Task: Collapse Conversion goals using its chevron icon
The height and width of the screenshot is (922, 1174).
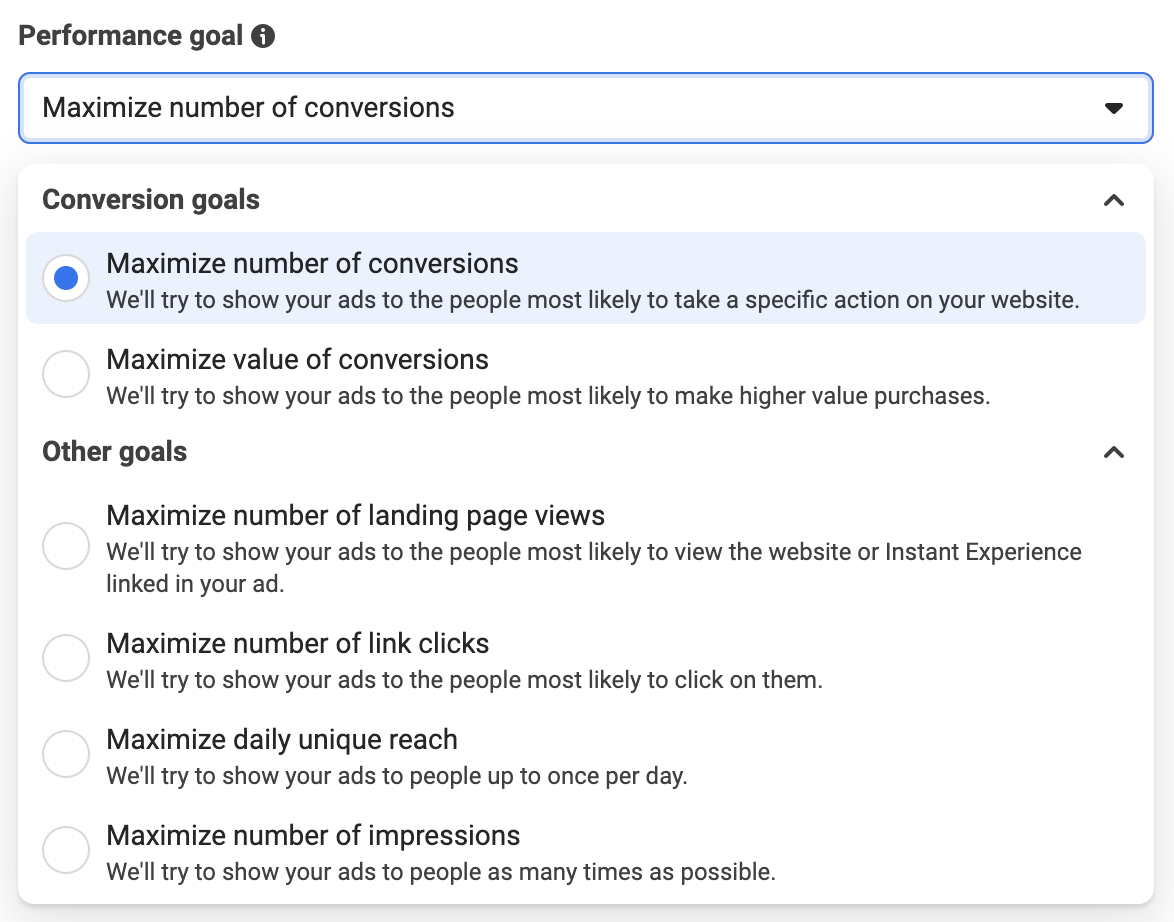Action: (x=1114, y=200)
